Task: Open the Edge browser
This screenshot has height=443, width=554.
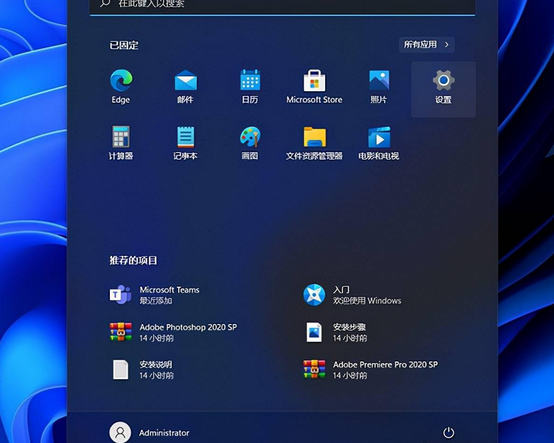Action: point(121,86)
